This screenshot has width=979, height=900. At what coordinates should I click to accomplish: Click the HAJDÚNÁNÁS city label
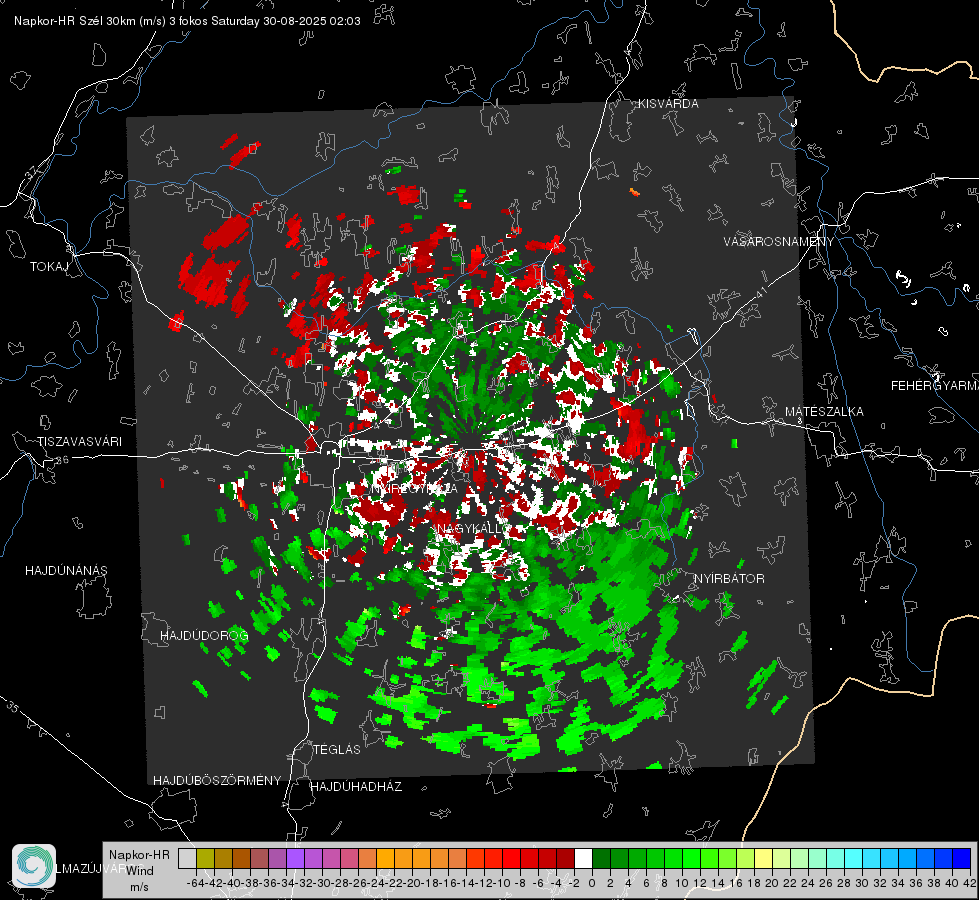pyautogui.click(x=66, y=571)
